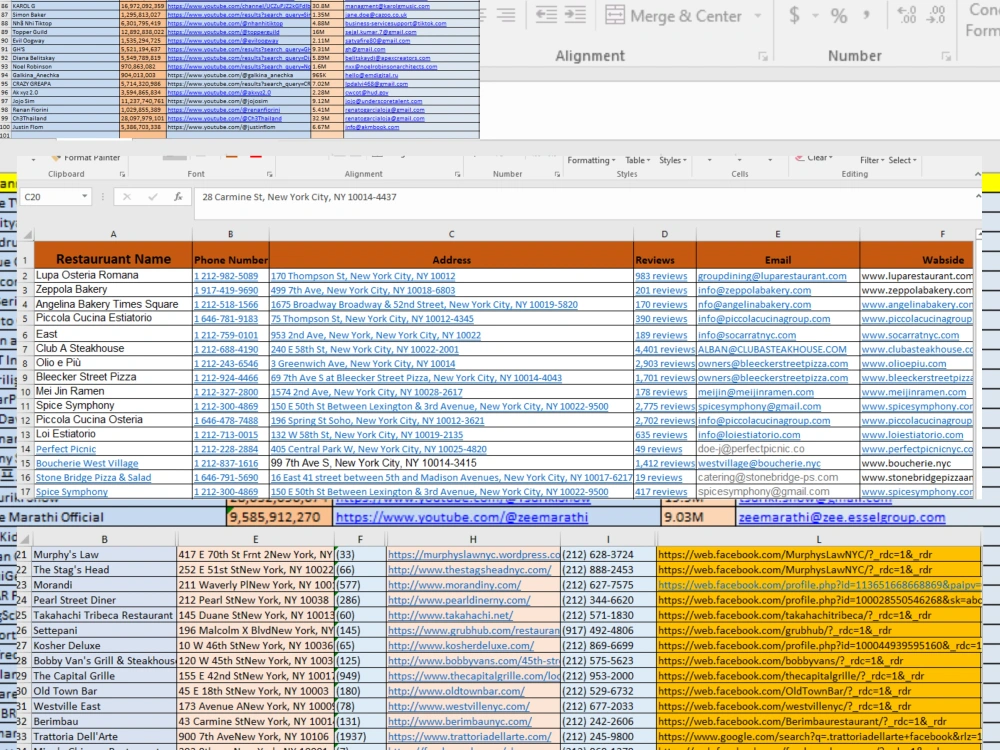1000x750 pixels.
Task: Select the Takahachi Tribeca Restaurant cell
Action: [104, 615]
